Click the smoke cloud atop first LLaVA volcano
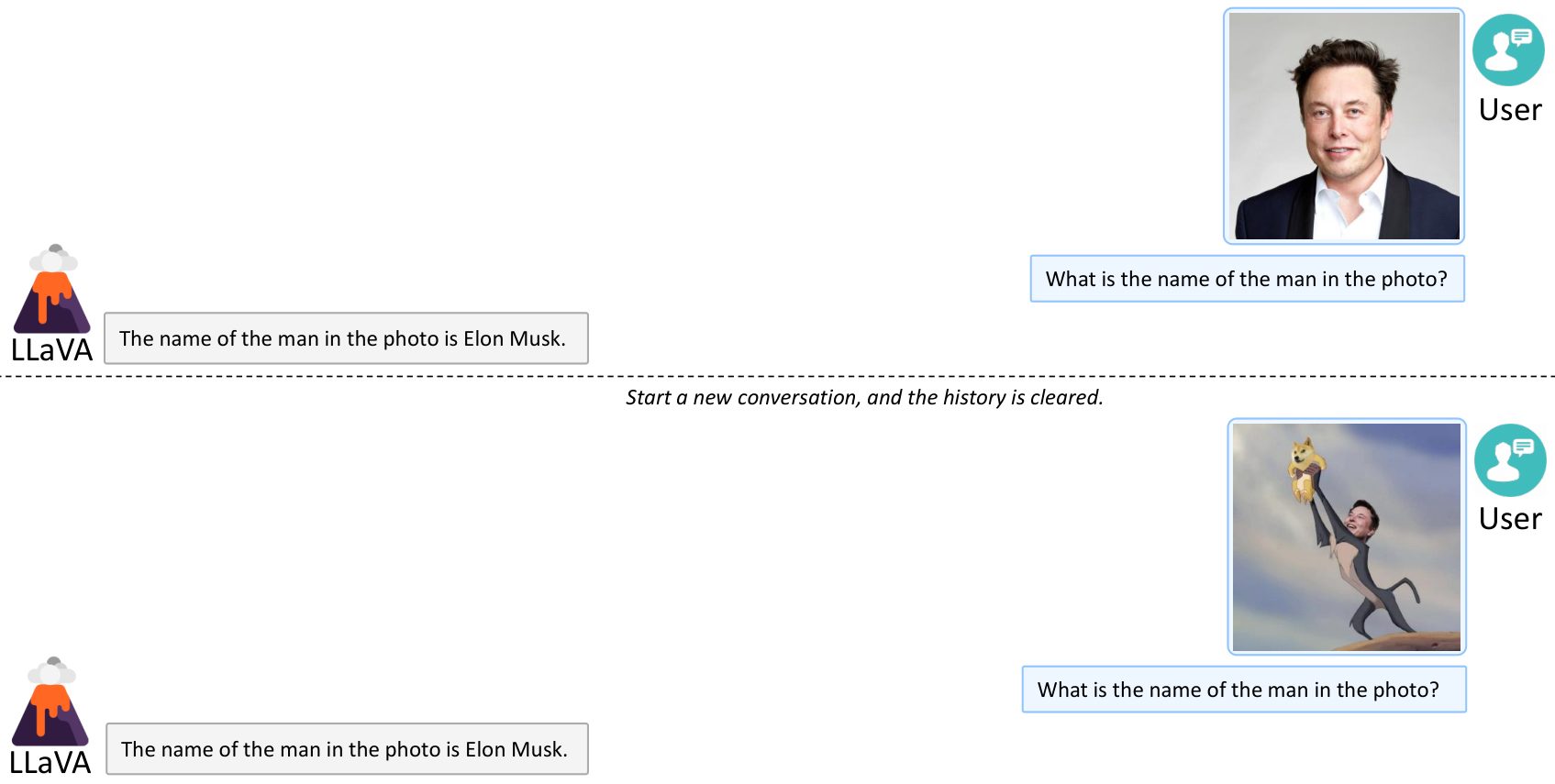 coord(53,259)
